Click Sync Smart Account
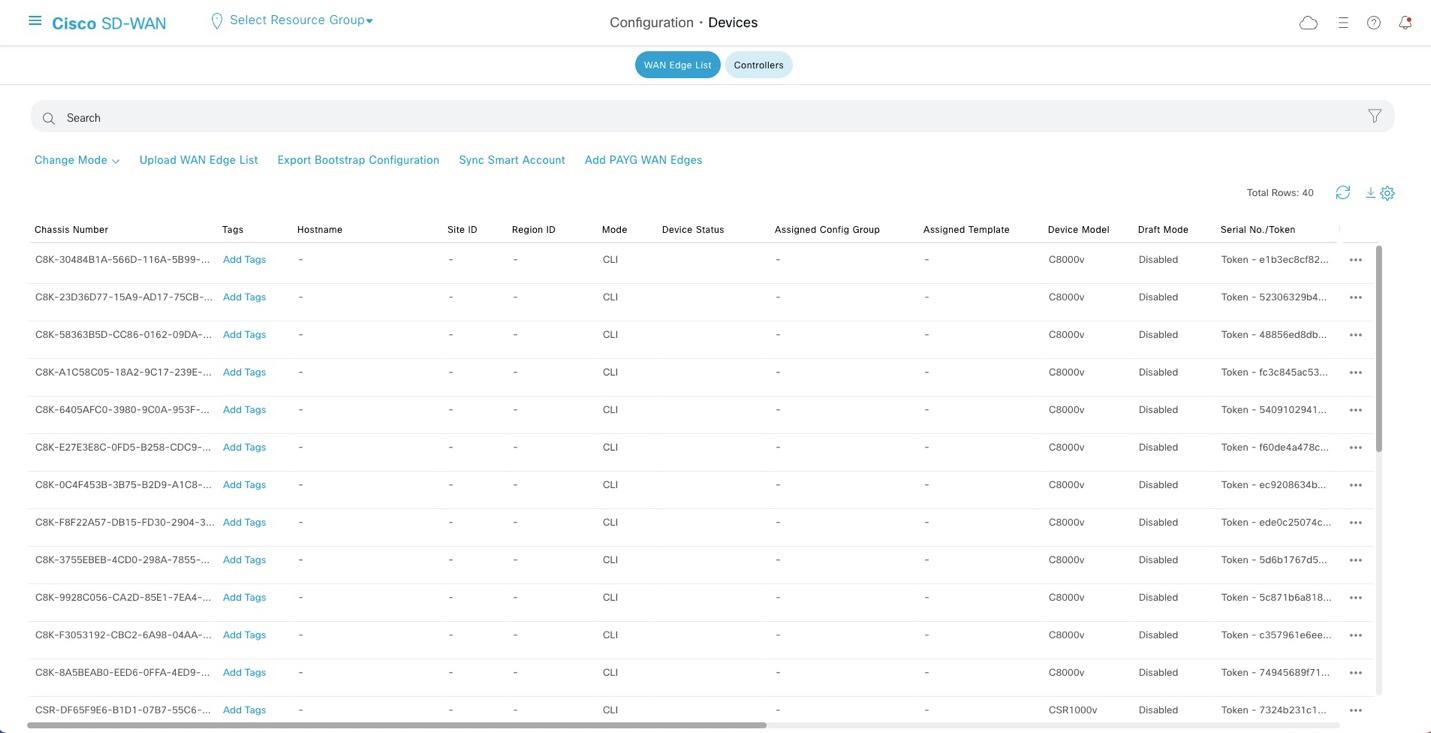 (x=512, y=160)
